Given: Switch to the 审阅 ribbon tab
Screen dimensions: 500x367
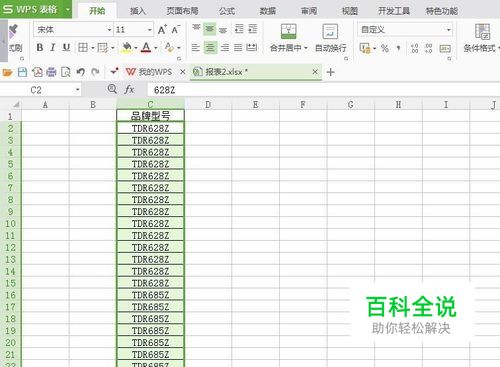Looking at the screenshot, I should pos(309,11).
